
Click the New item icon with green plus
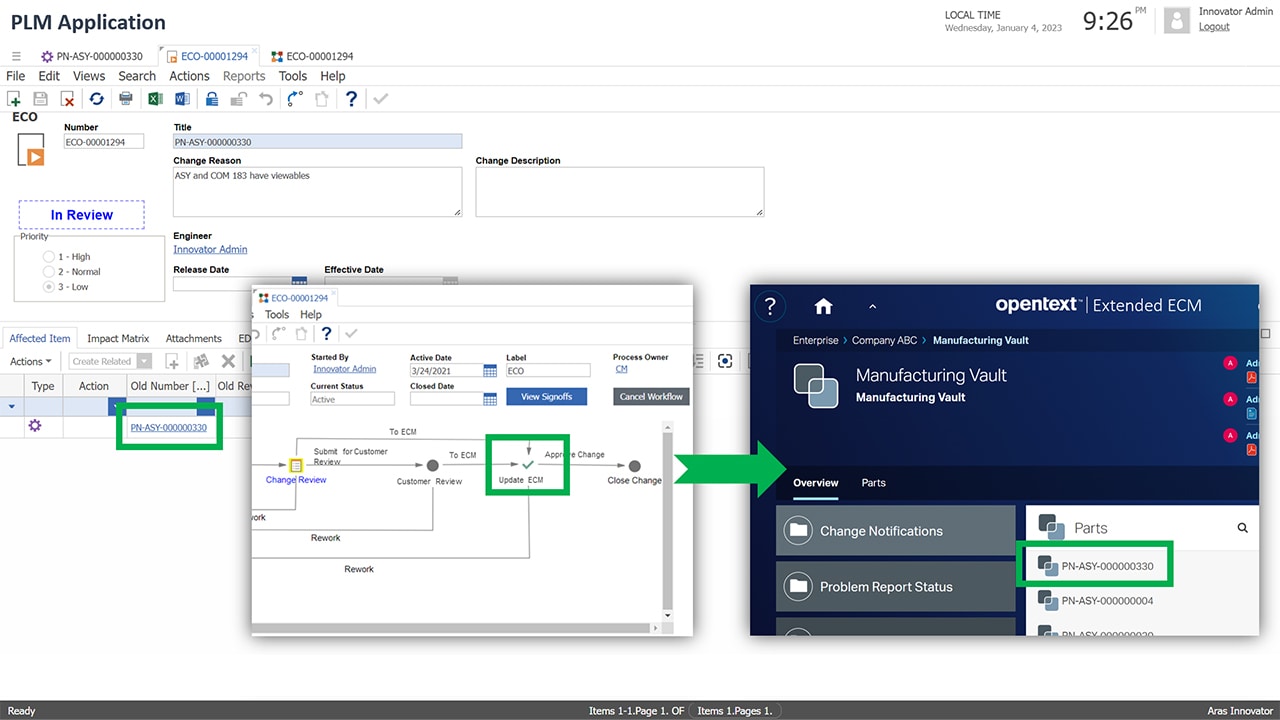pos(14,99)
